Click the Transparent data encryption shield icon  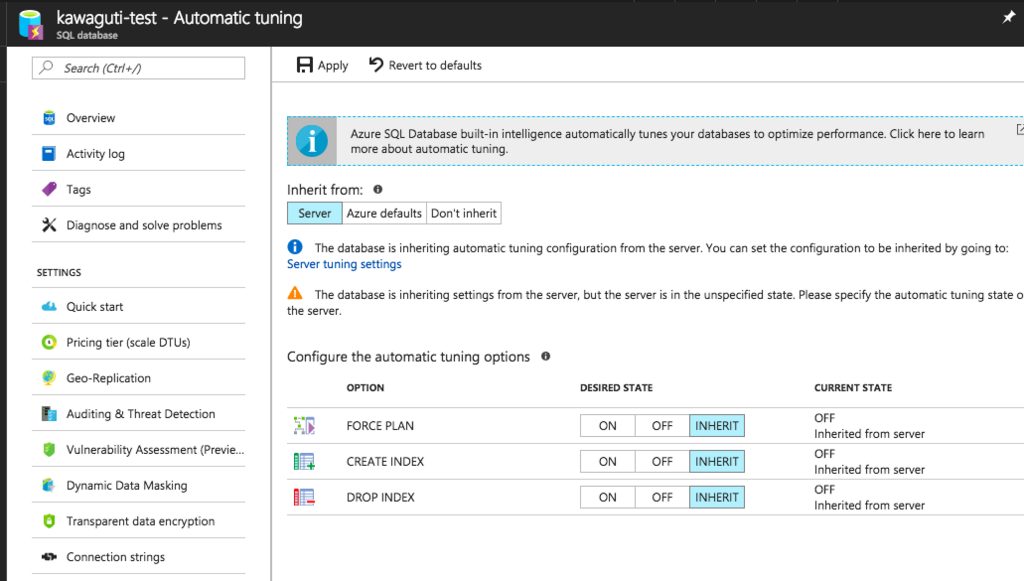point(49,521)
